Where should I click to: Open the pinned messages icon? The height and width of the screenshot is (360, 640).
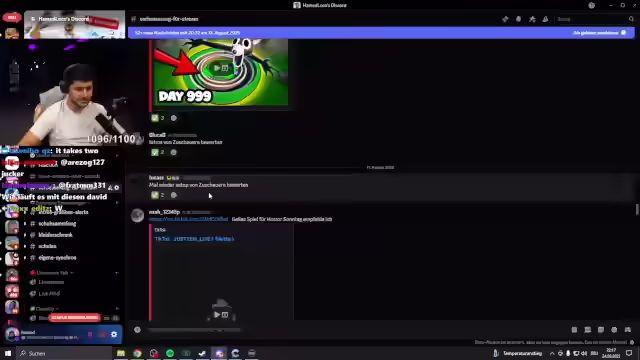(x=532, y=19)
